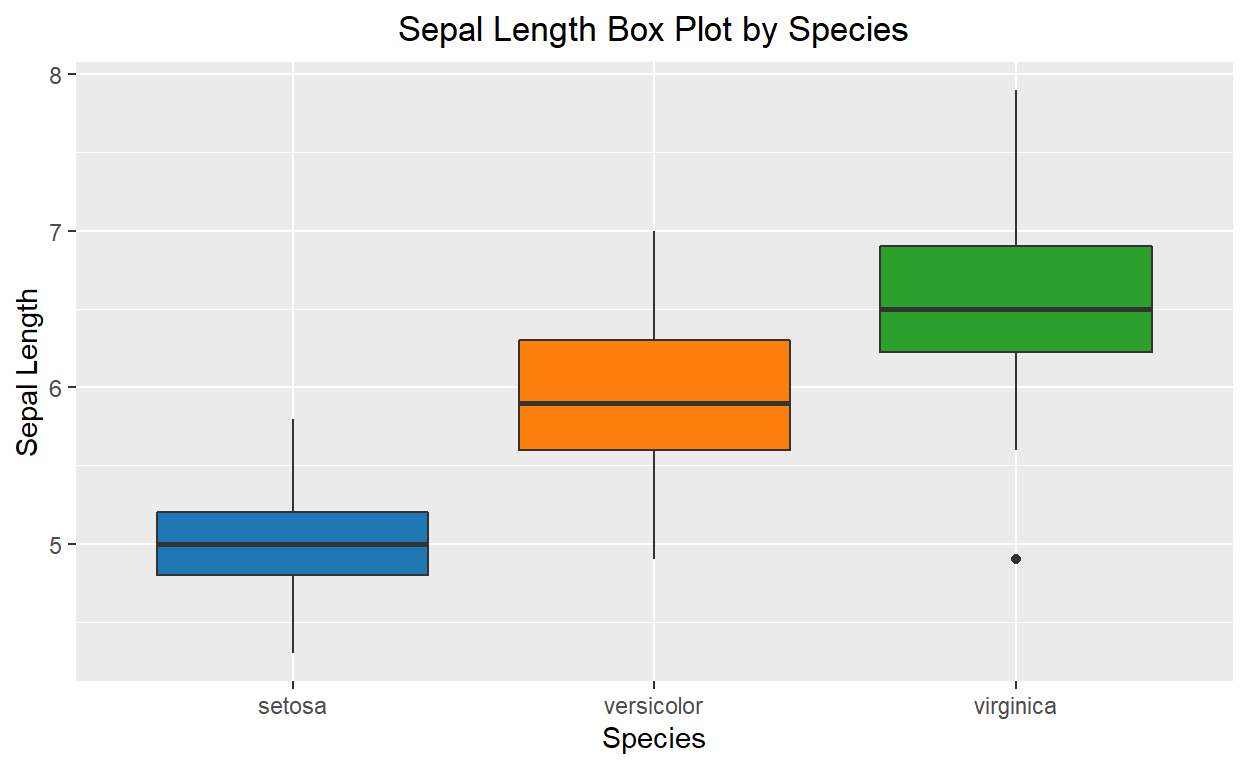Click the blue setosa box
The width and height of the screenshot is (1248, 768).
(293, 543)
